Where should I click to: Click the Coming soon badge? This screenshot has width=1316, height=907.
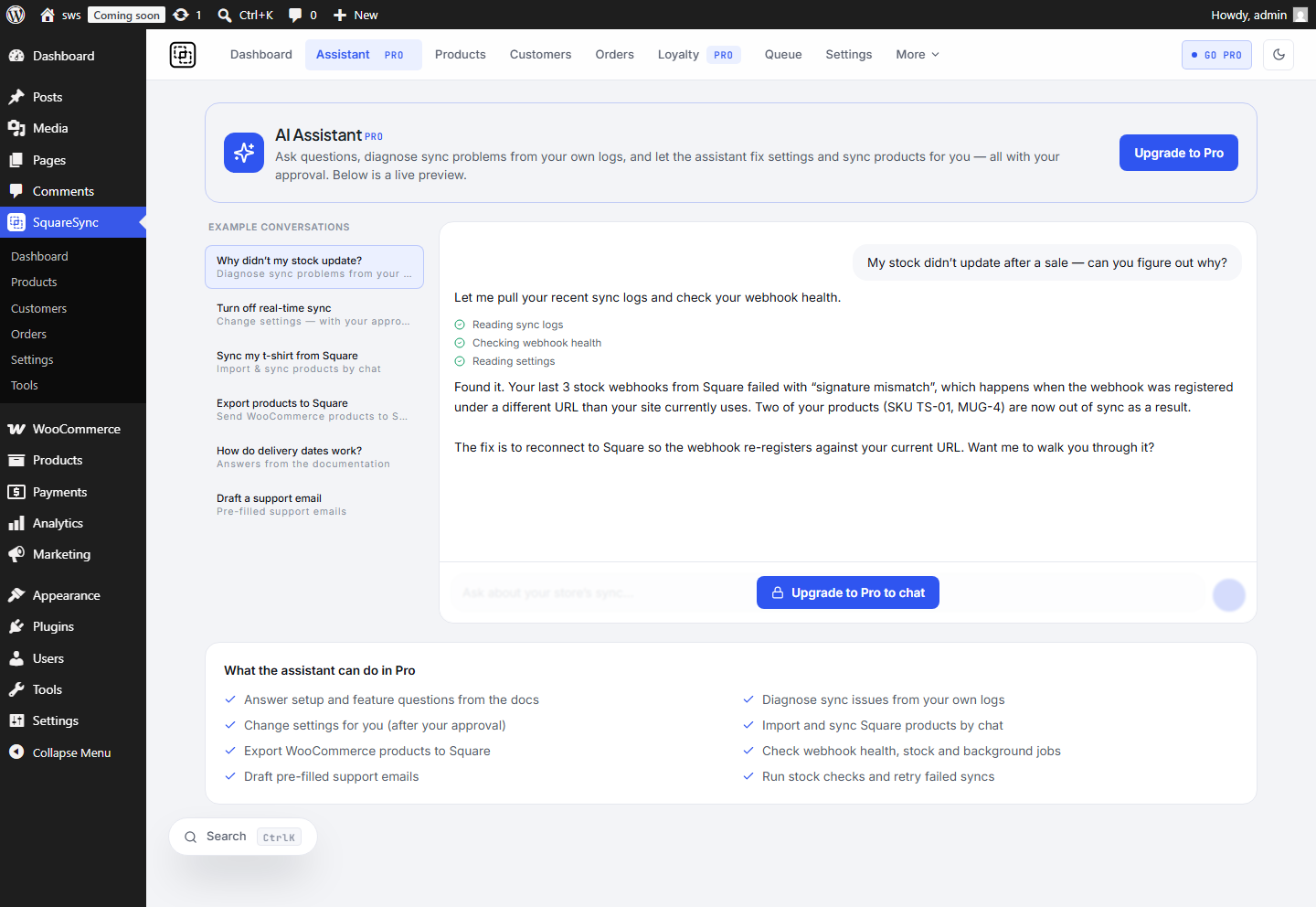(x=126, y=15)
